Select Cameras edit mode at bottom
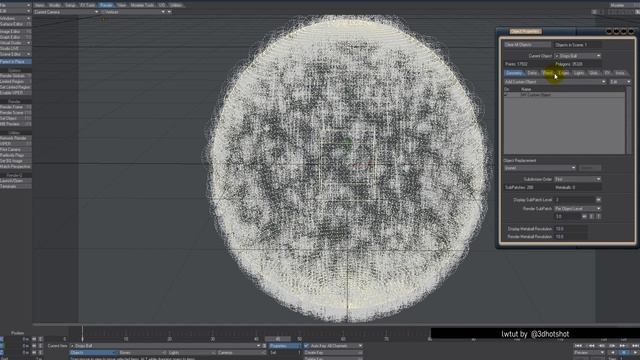This screenshot has width=640, height=360. click(241, 353)
